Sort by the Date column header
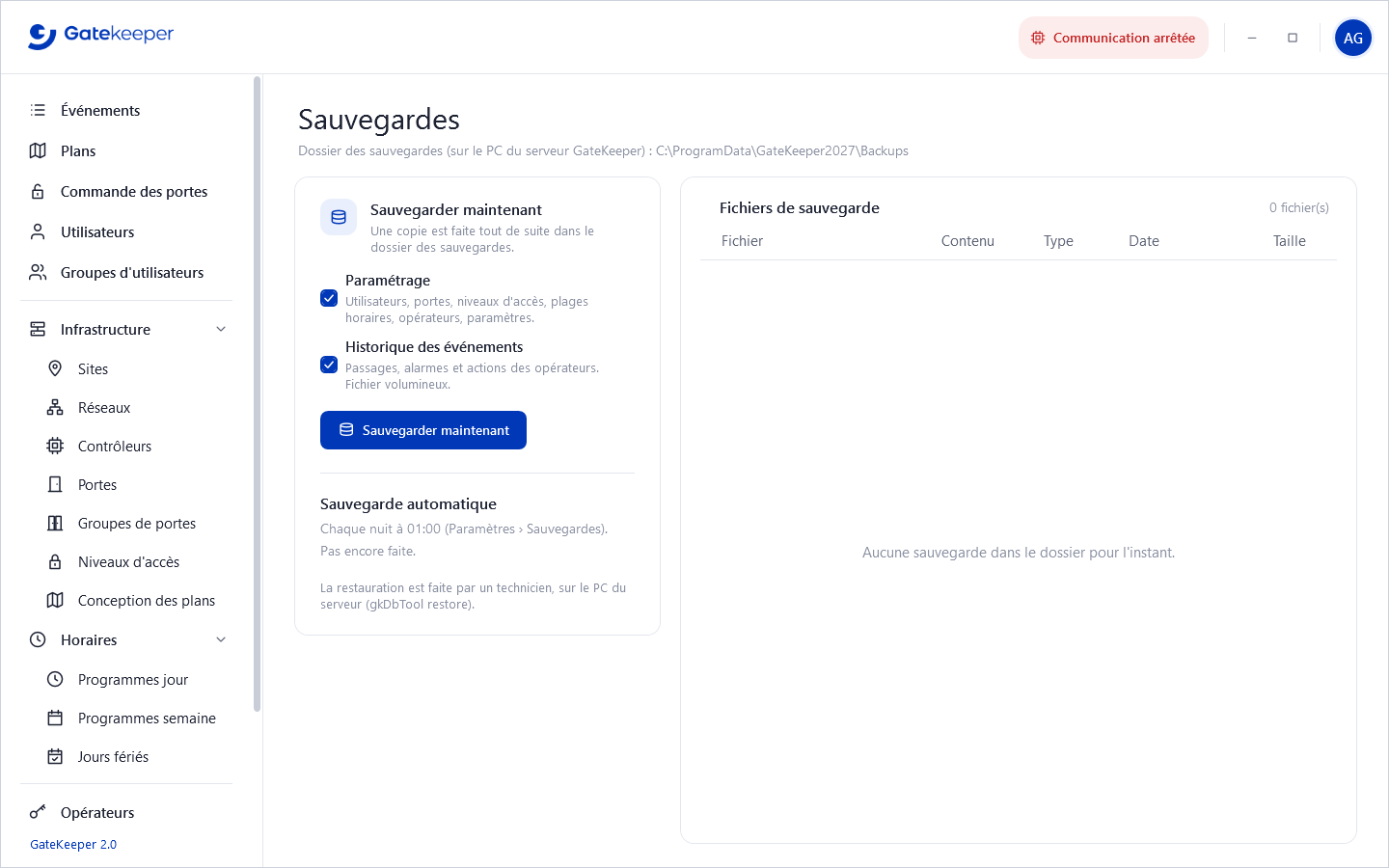The image size is (1389, 868). [1144, 241]
